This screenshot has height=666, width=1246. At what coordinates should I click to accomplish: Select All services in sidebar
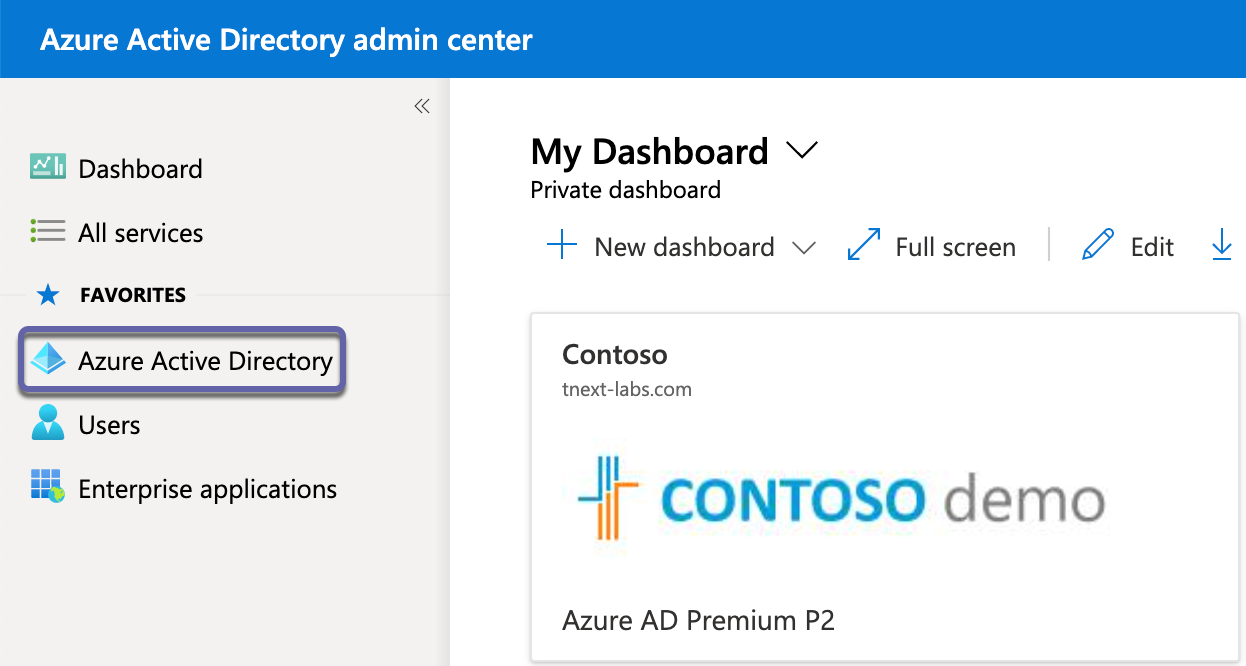[x=140, y=233]
